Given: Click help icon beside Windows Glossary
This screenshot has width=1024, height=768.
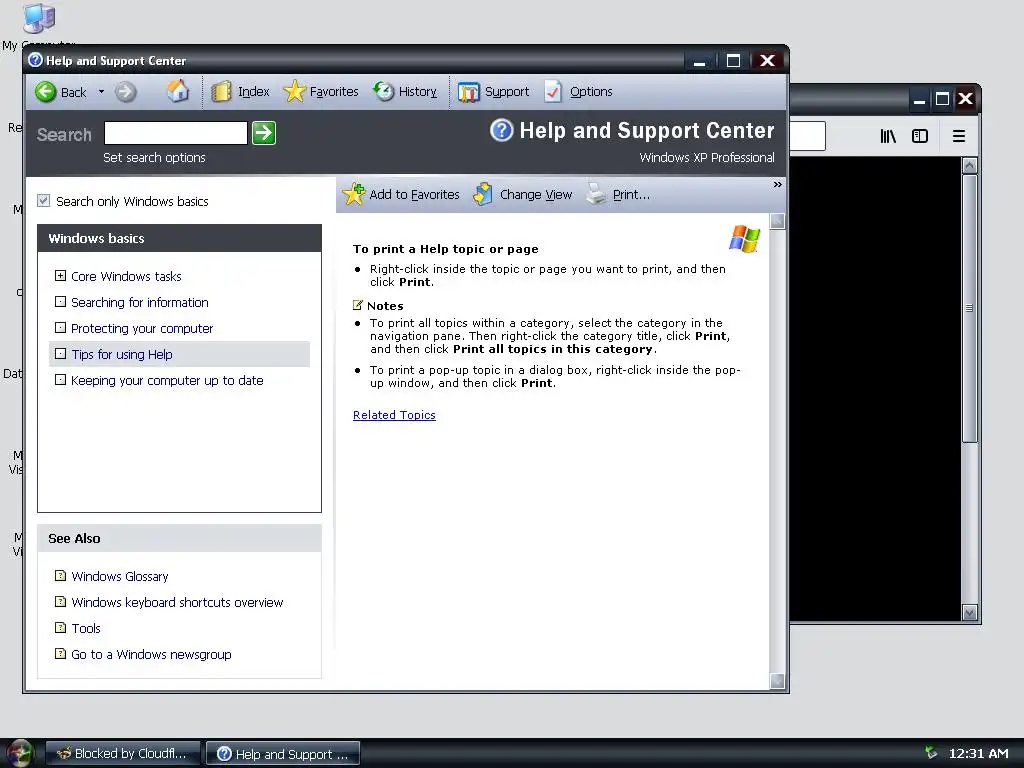Looking at the screenshot, I should click(x=60, y=576).
